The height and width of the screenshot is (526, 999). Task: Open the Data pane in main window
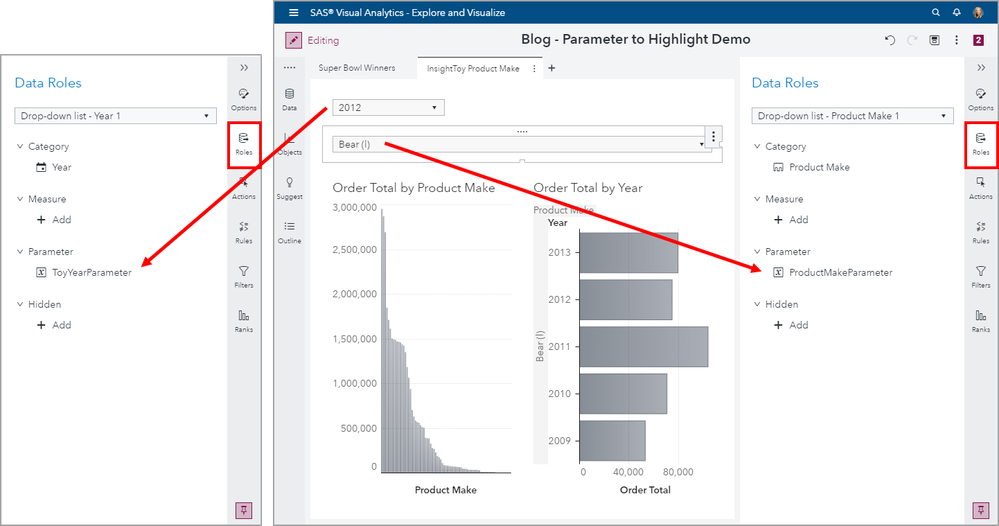click(289, 100)
